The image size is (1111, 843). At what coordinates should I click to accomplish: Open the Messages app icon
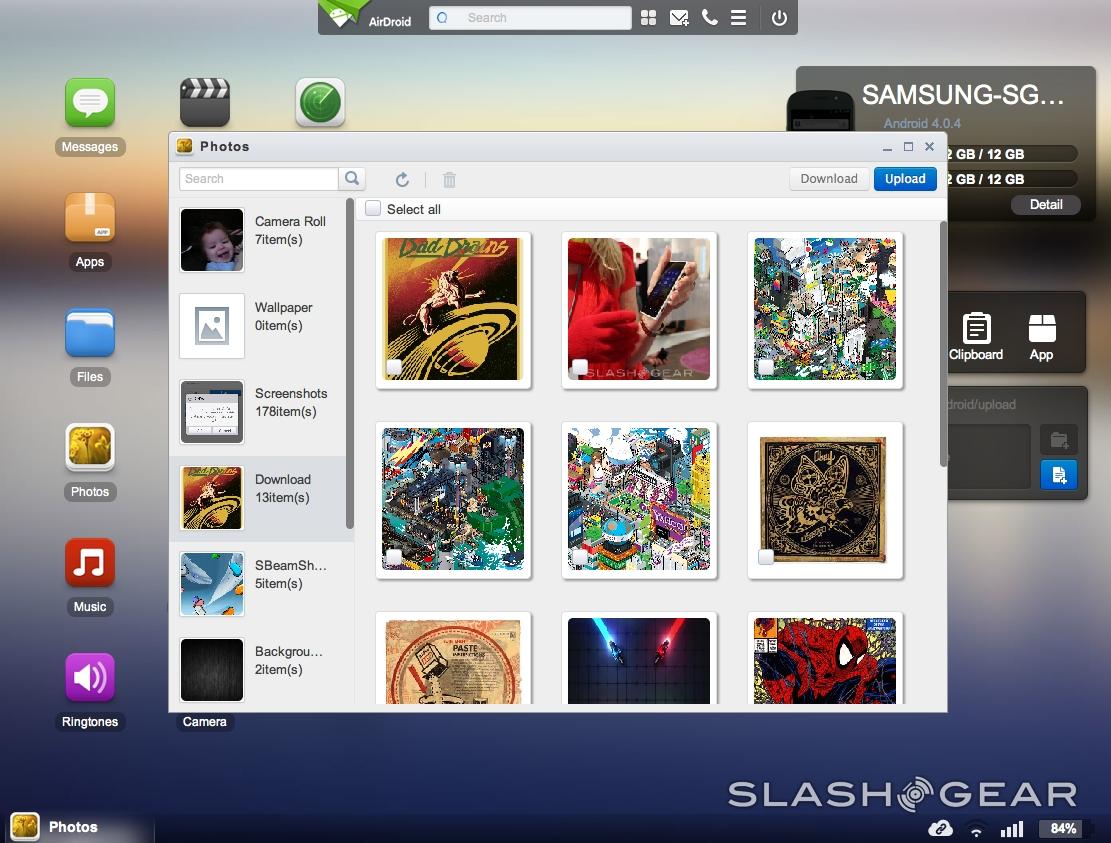pos(90,105)
